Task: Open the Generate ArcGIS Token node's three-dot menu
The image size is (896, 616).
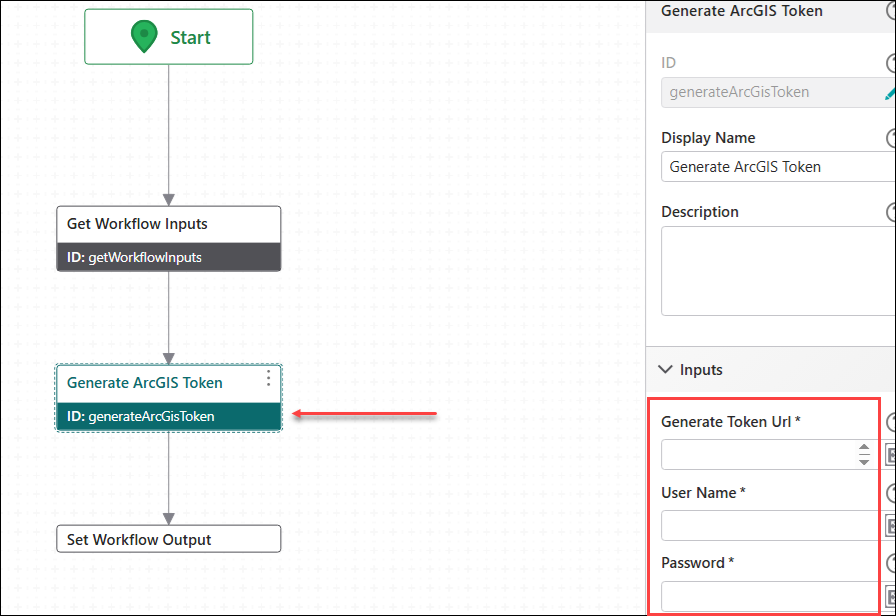Action: 268,379
